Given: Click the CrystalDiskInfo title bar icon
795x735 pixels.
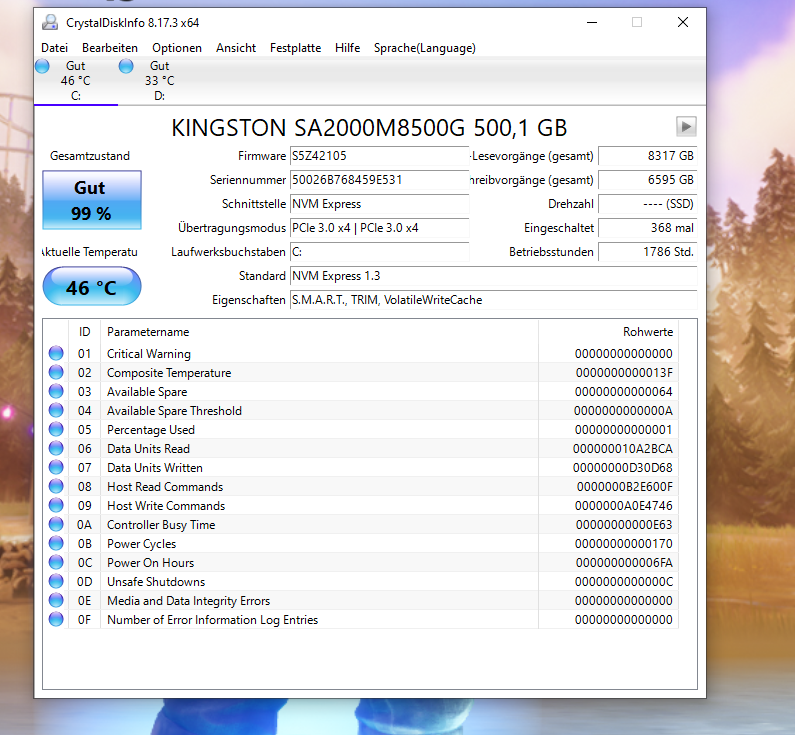Looking at the screenshot, I should [50, 22].
